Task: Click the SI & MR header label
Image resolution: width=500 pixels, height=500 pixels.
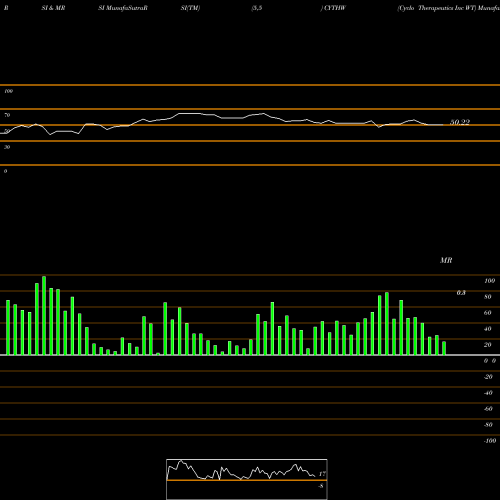Action: (53, 8)
